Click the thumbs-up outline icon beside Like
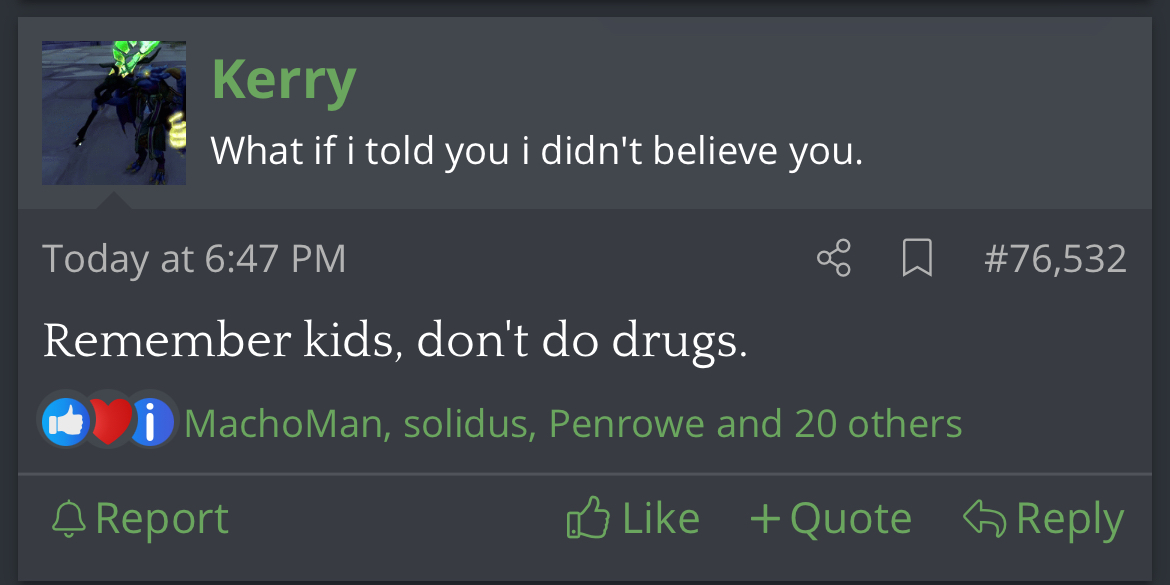This screenshot has width=1170, height=585. [x=587, y=518]
